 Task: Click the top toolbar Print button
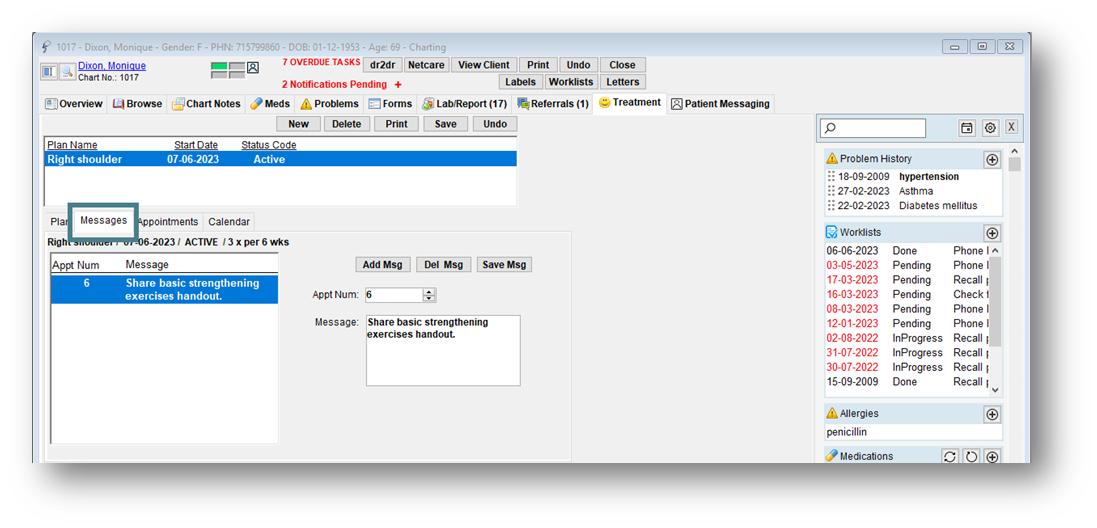tap(538, 65)
